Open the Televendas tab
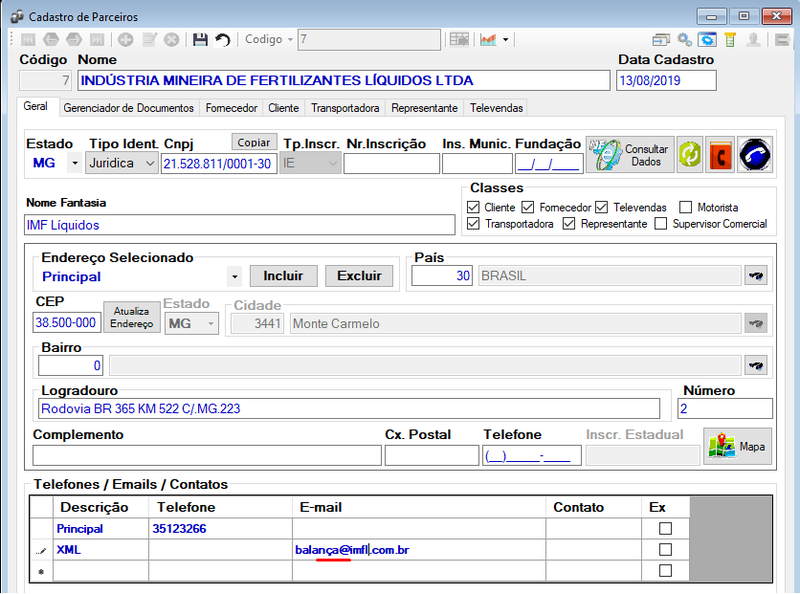 496,108
